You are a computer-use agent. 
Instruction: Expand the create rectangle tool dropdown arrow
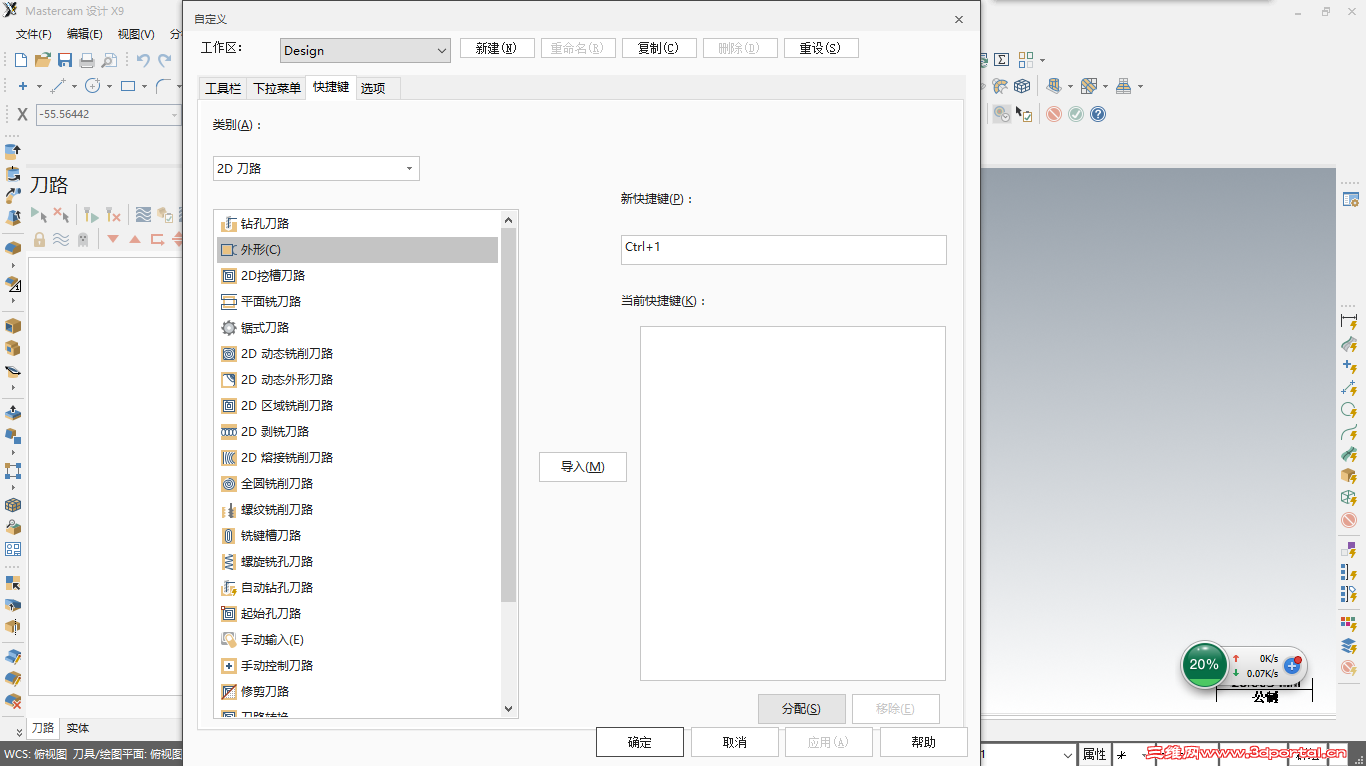pyautogui.click(x=144, y=86)
